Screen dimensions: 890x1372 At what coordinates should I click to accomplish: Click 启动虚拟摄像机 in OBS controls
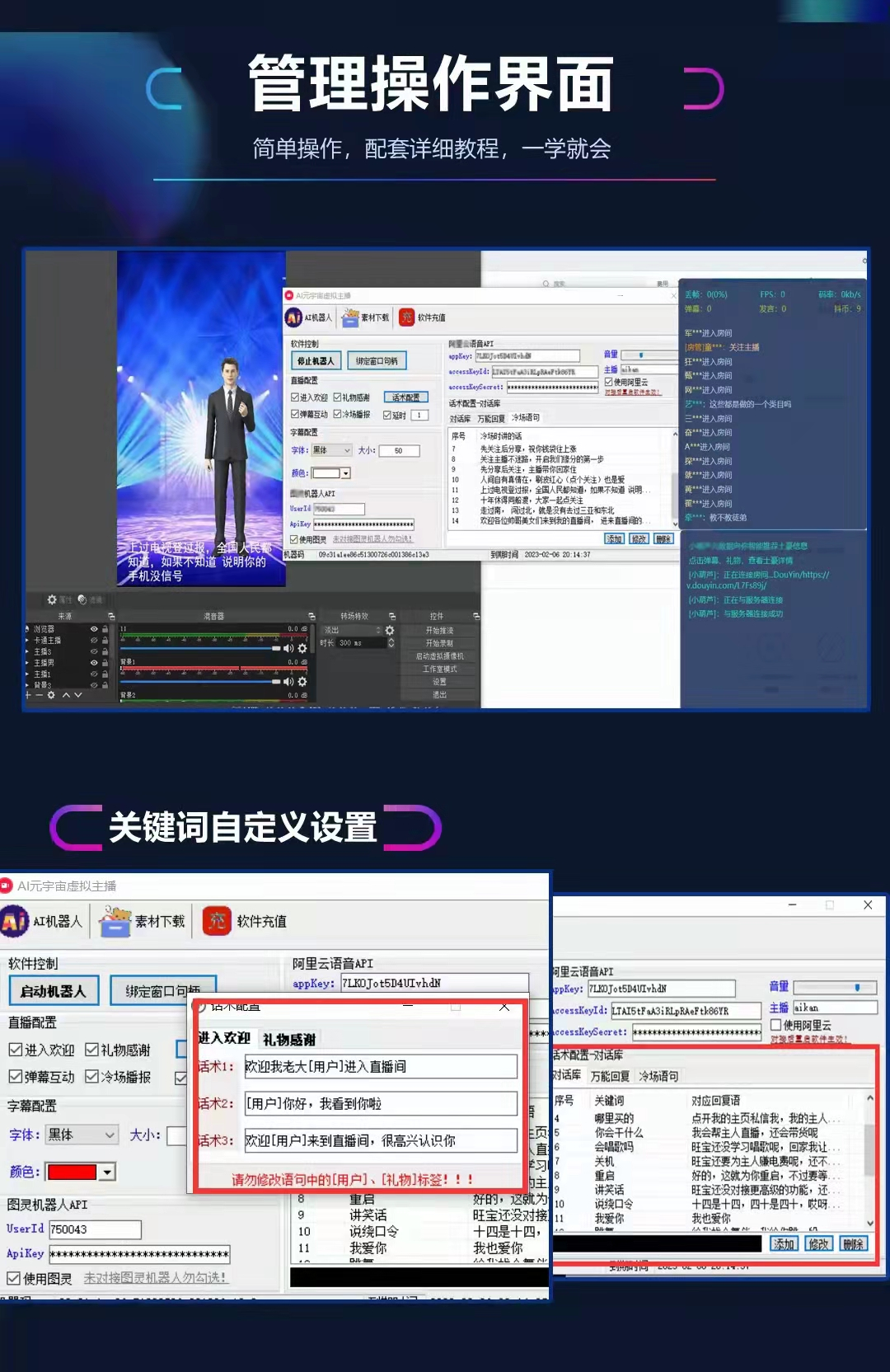(x=439, y=656)
